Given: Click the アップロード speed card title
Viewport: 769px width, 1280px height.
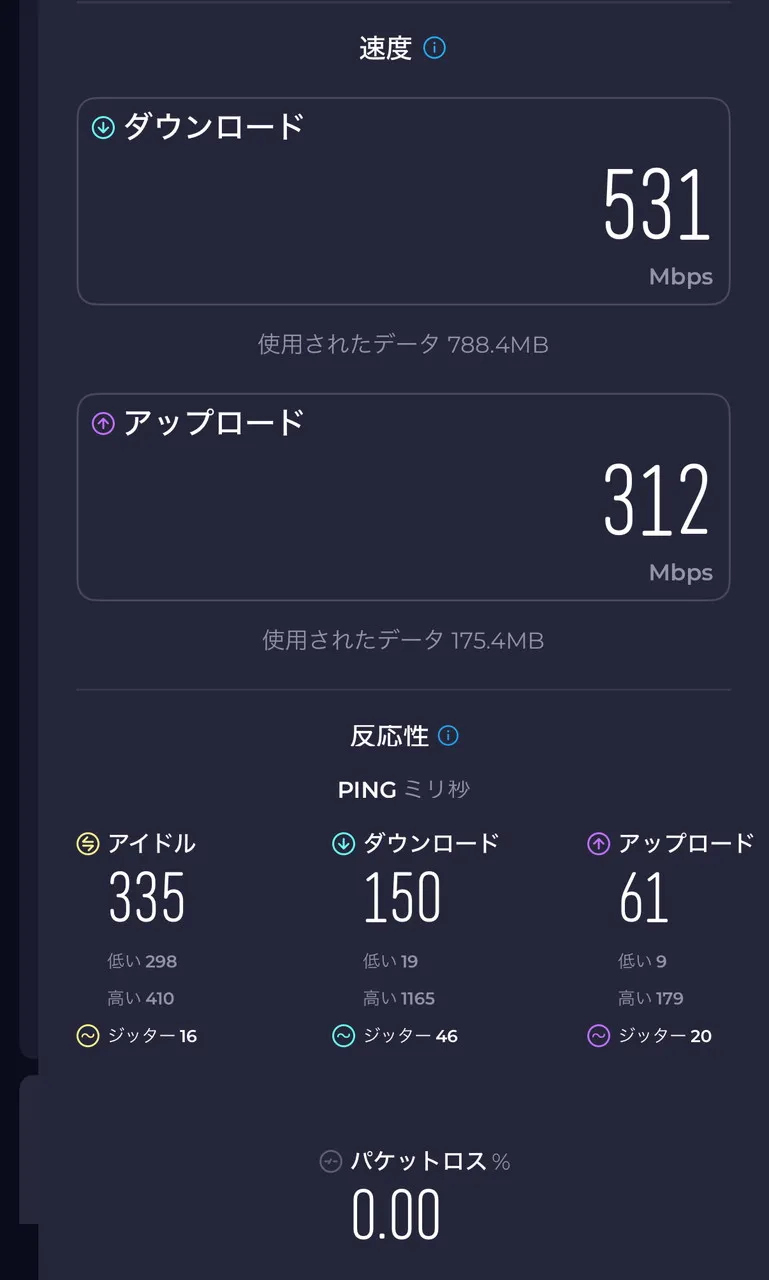Looking at the screenshot, I should tap(213, 423).
